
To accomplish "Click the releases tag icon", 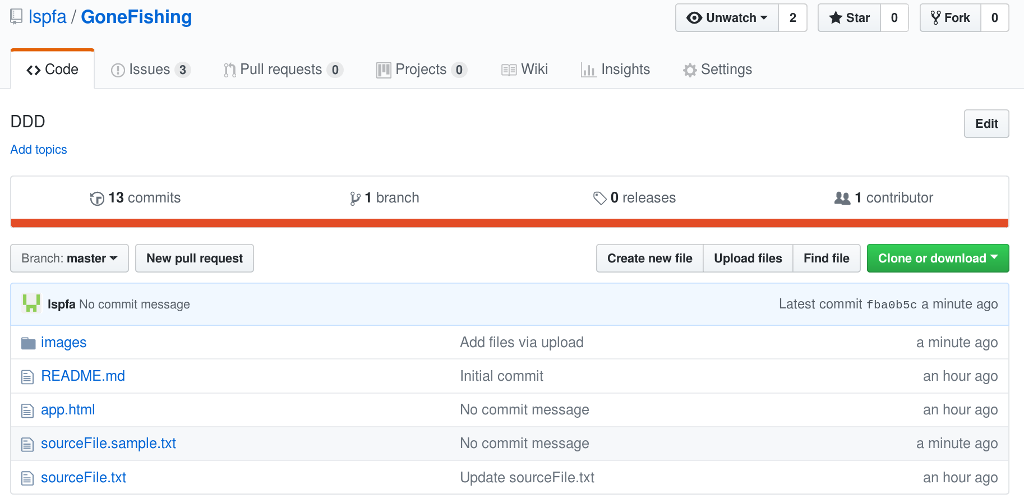I will pyautogui.click(x=600, y=198).
